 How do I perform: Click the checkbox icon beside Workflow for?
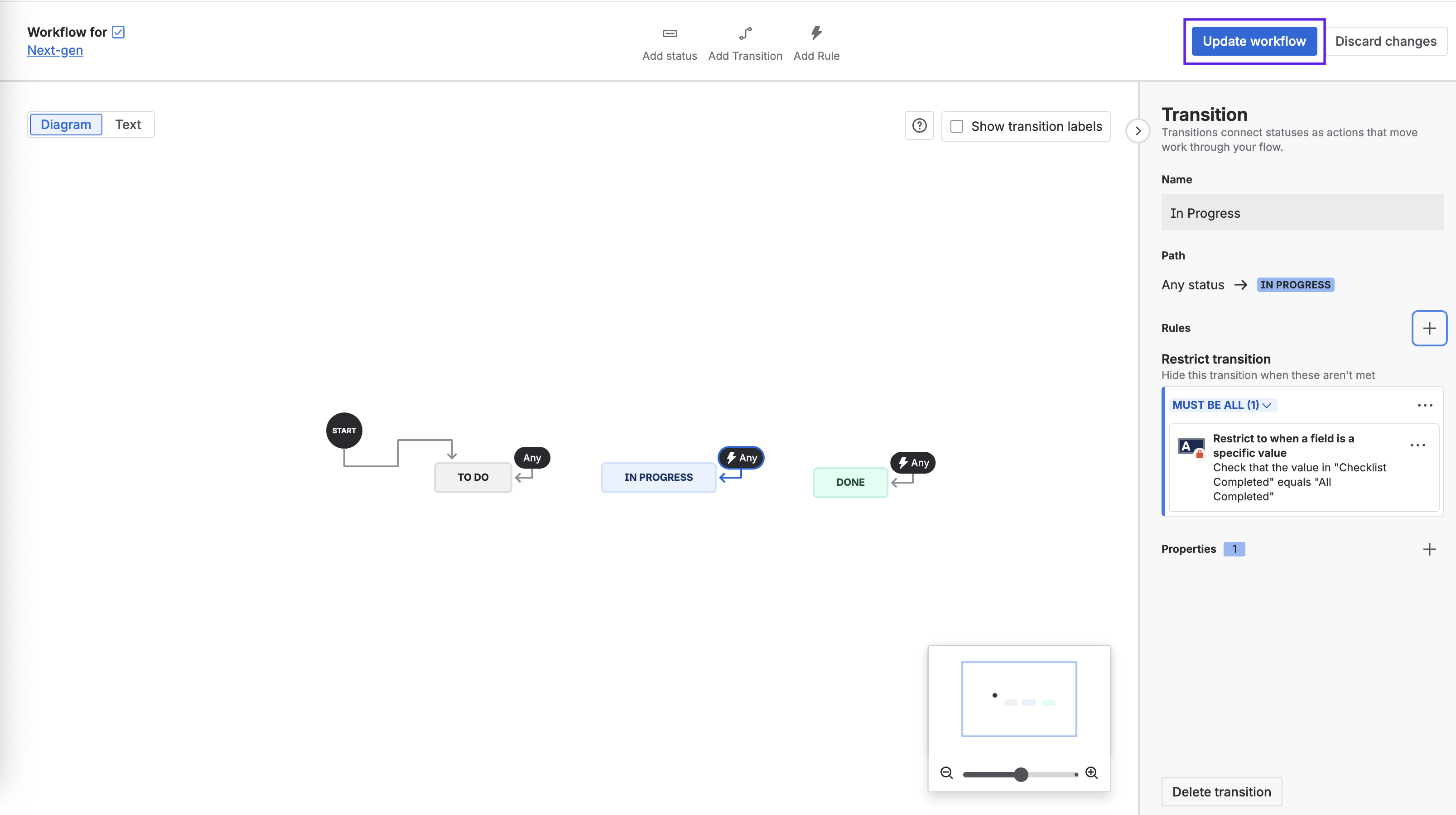118,32
